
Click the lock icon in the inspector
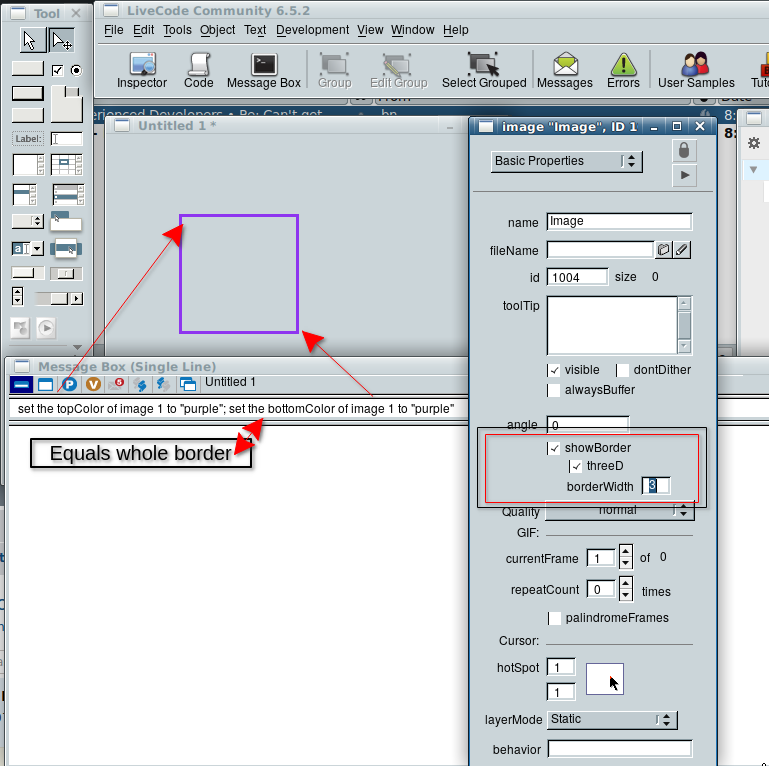click(684, 150)
